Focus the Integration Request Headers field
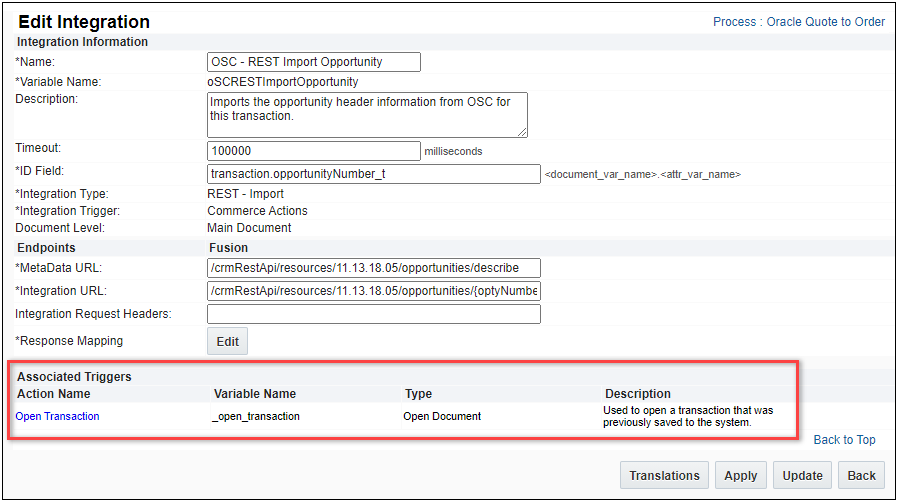This screenshot has width=898, height=502. [x=373, y=314]
